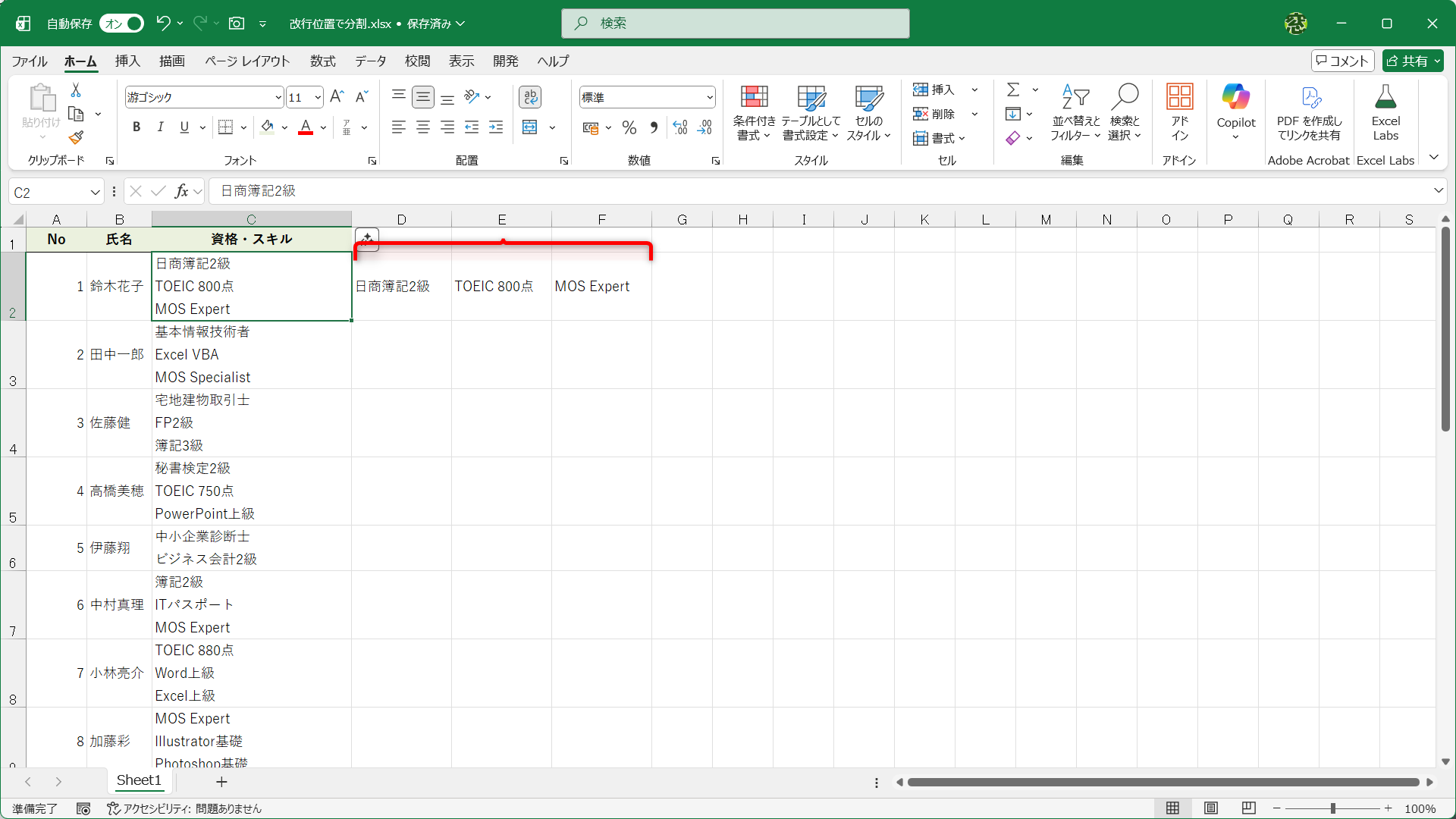Toggle Bold formatting
The width and height of the screenshot is (1456, 819).
(x=136, y=127)
